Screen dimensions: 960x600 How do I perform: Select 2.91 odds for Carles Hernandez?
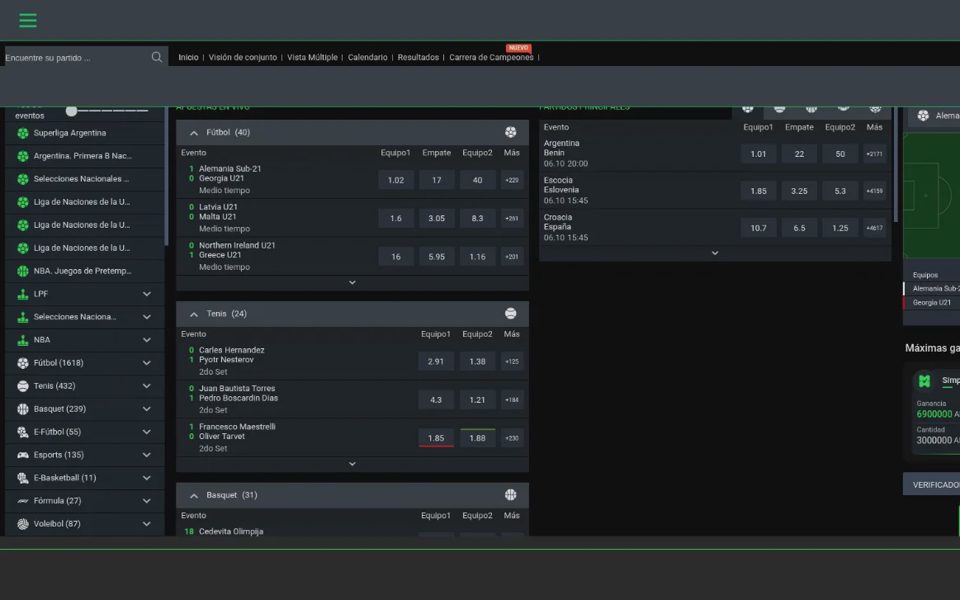pyautogui.click(x=436, y=361)
